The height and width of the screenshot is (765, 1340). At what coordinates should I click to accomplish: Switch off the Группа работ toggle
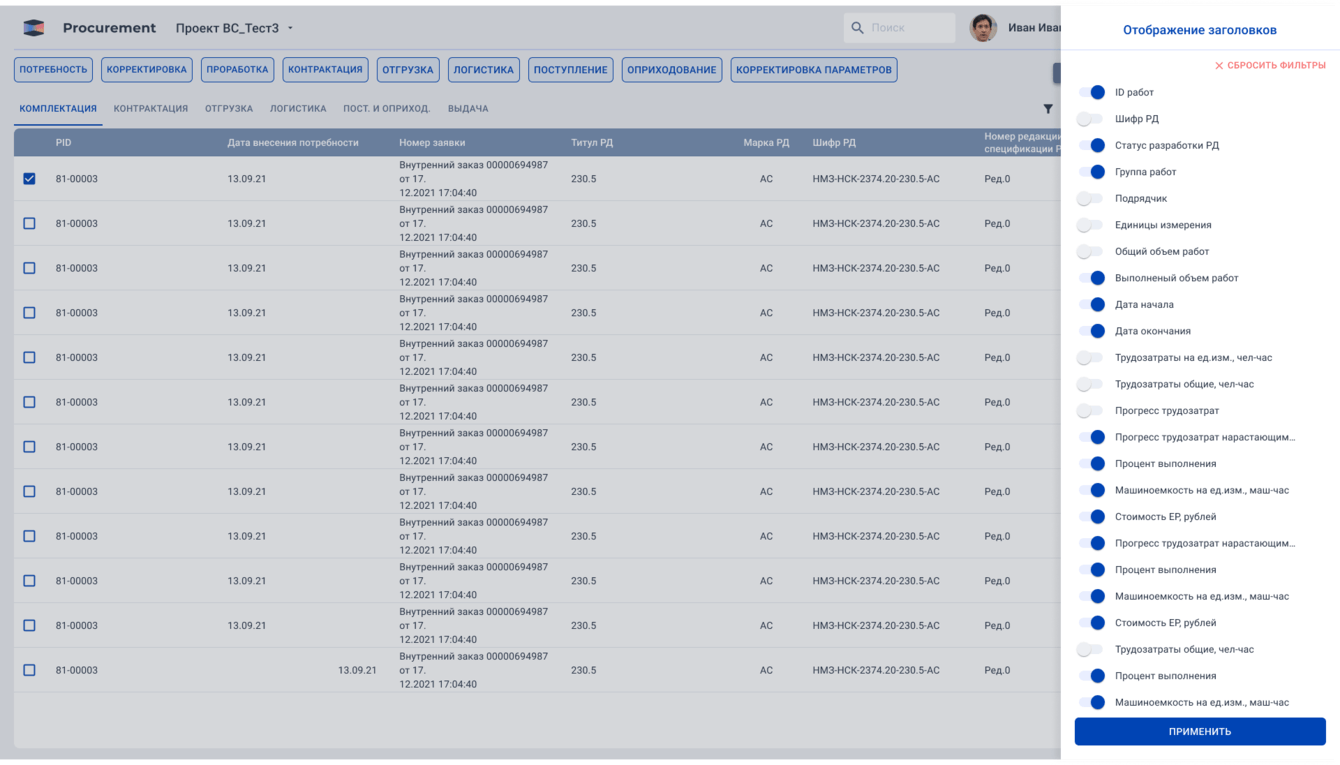click(x=1091, y=172)
